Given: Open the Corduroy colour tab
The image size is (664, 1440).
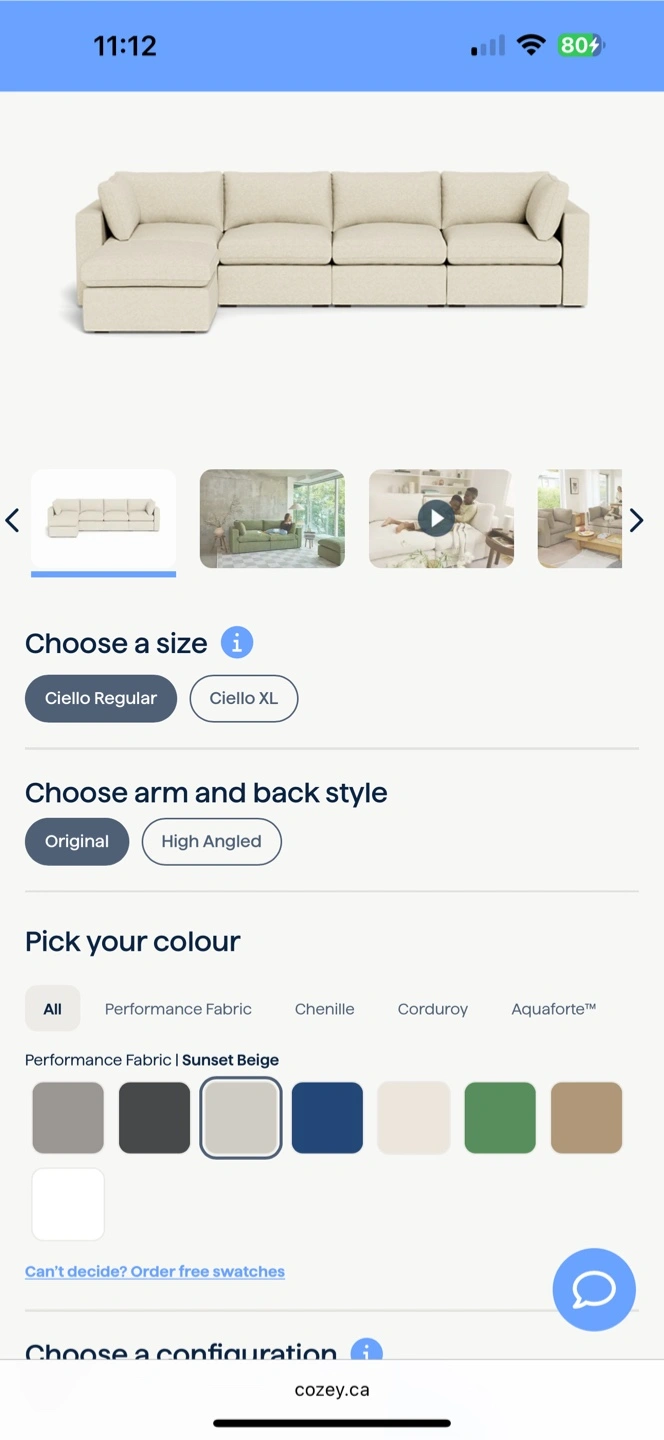Looking at the screenshot, I should 432,1009.
